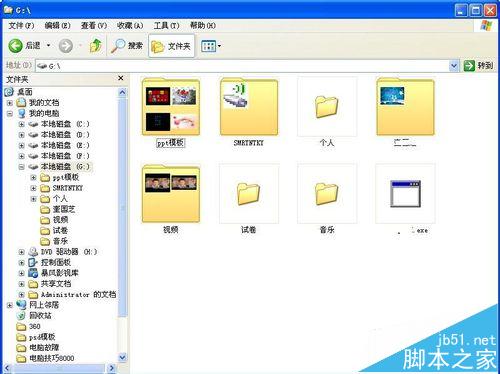Image resolution: width=500 pixels, height=374 pixels.
Task: Select 本地磁盘 (F:) drive in tree
Action: [x=65, y=156]
